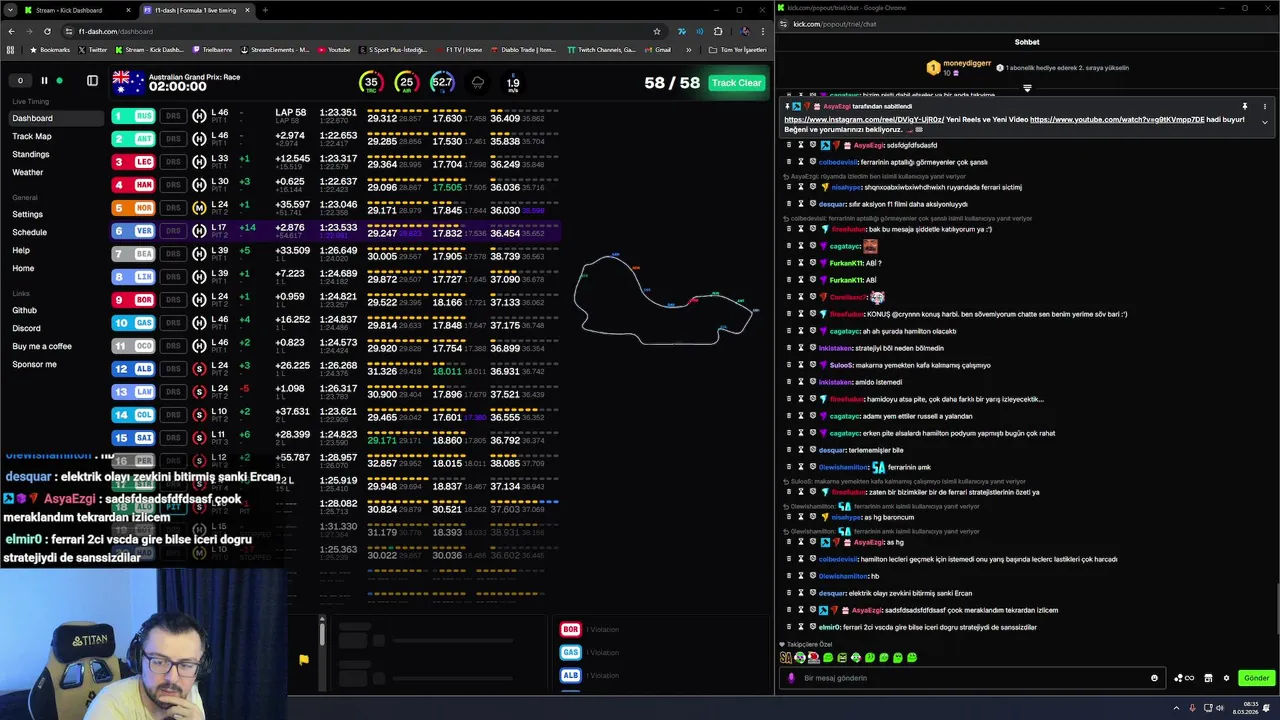Open the volume control in system tray
1280x720 pixels.
(1219, 708)
